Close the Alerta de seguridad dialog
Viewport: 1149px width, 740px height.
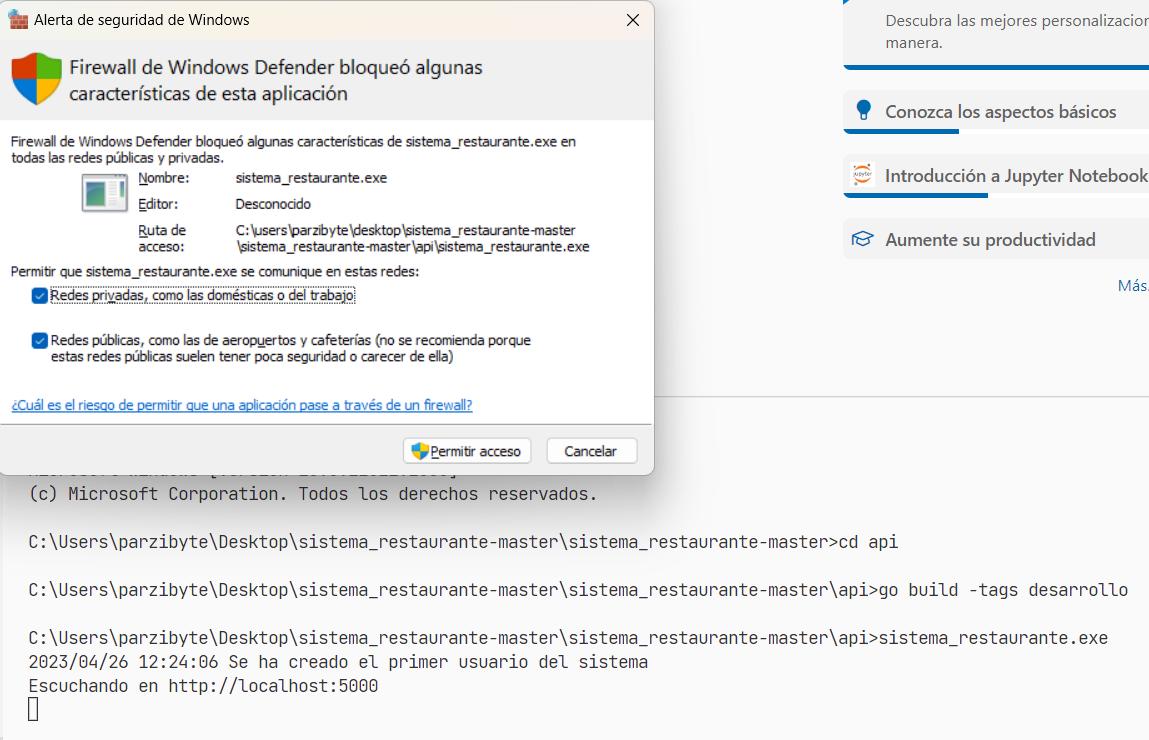click(x=632, y=20)
